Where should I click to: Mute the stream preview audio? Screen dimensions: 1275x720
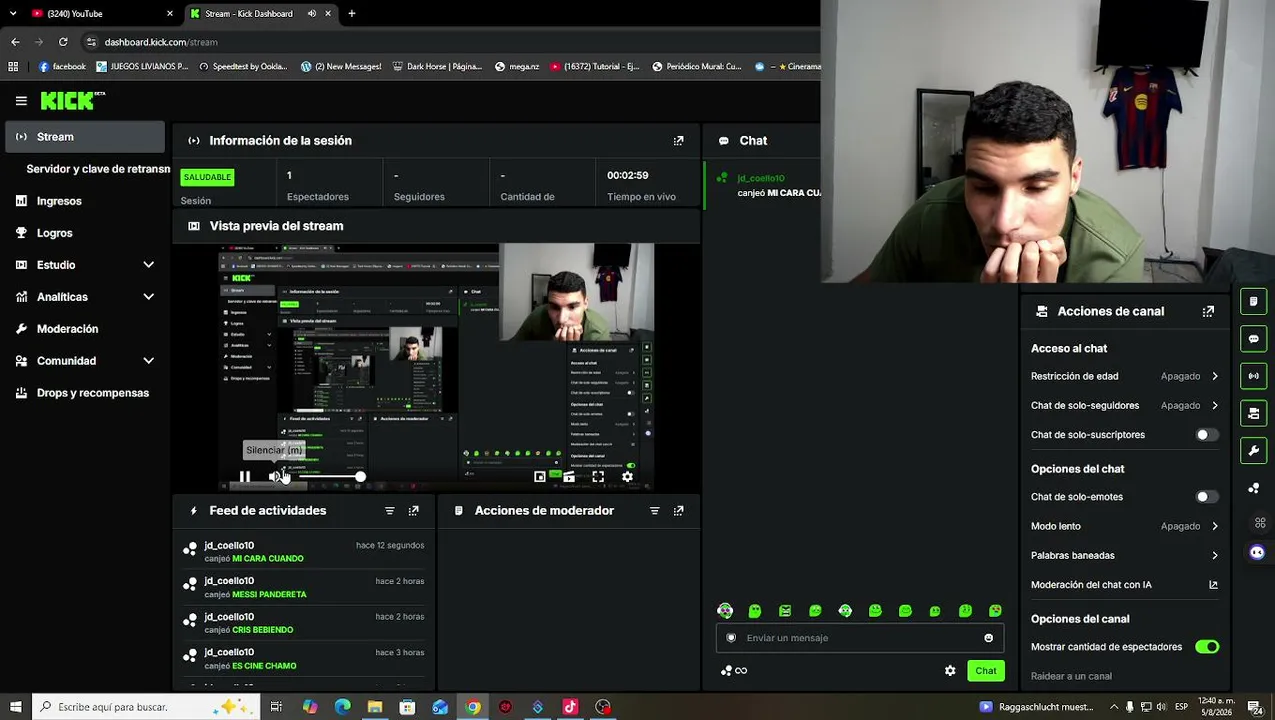275,477
